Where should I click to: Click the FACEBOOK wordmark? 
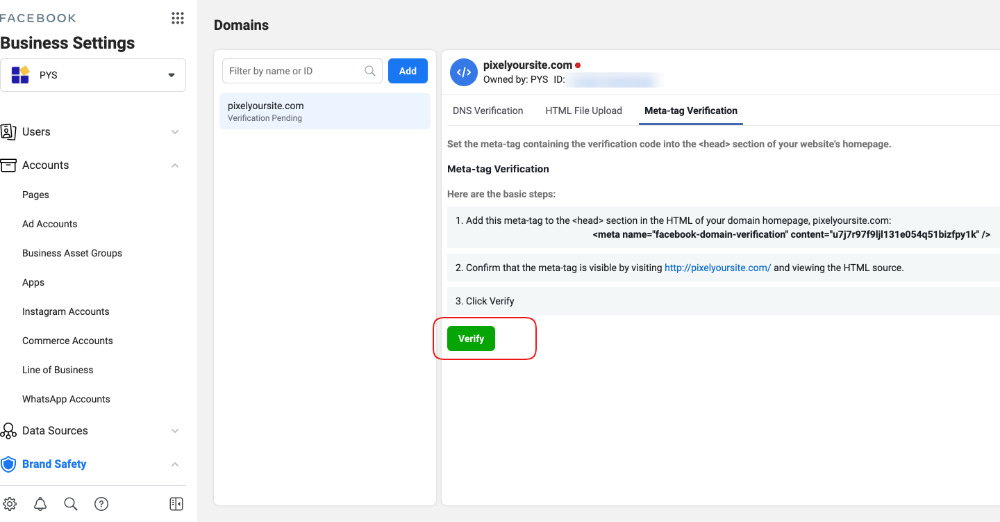point(38,18)
